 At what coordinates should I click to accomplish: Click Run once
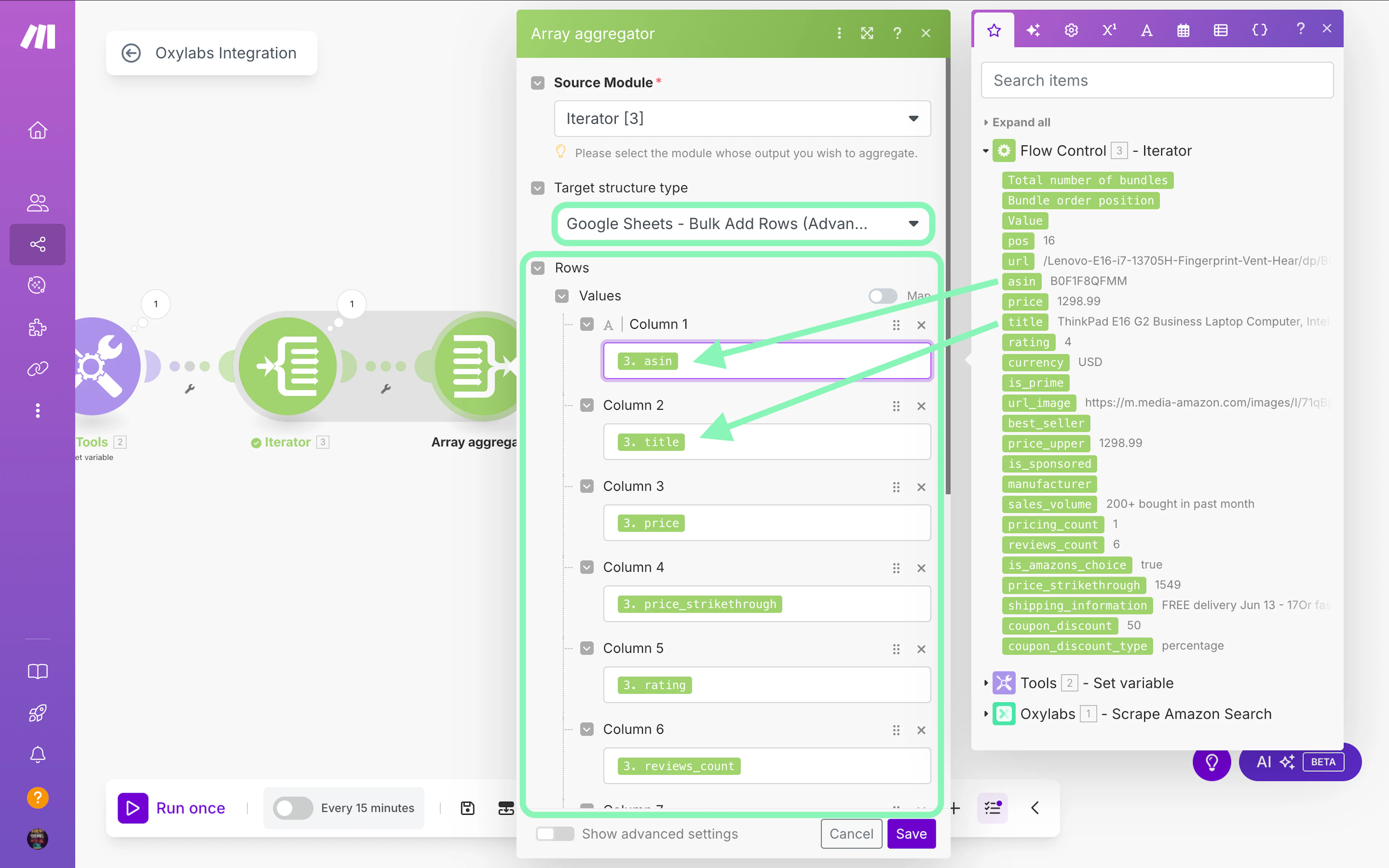172,808
